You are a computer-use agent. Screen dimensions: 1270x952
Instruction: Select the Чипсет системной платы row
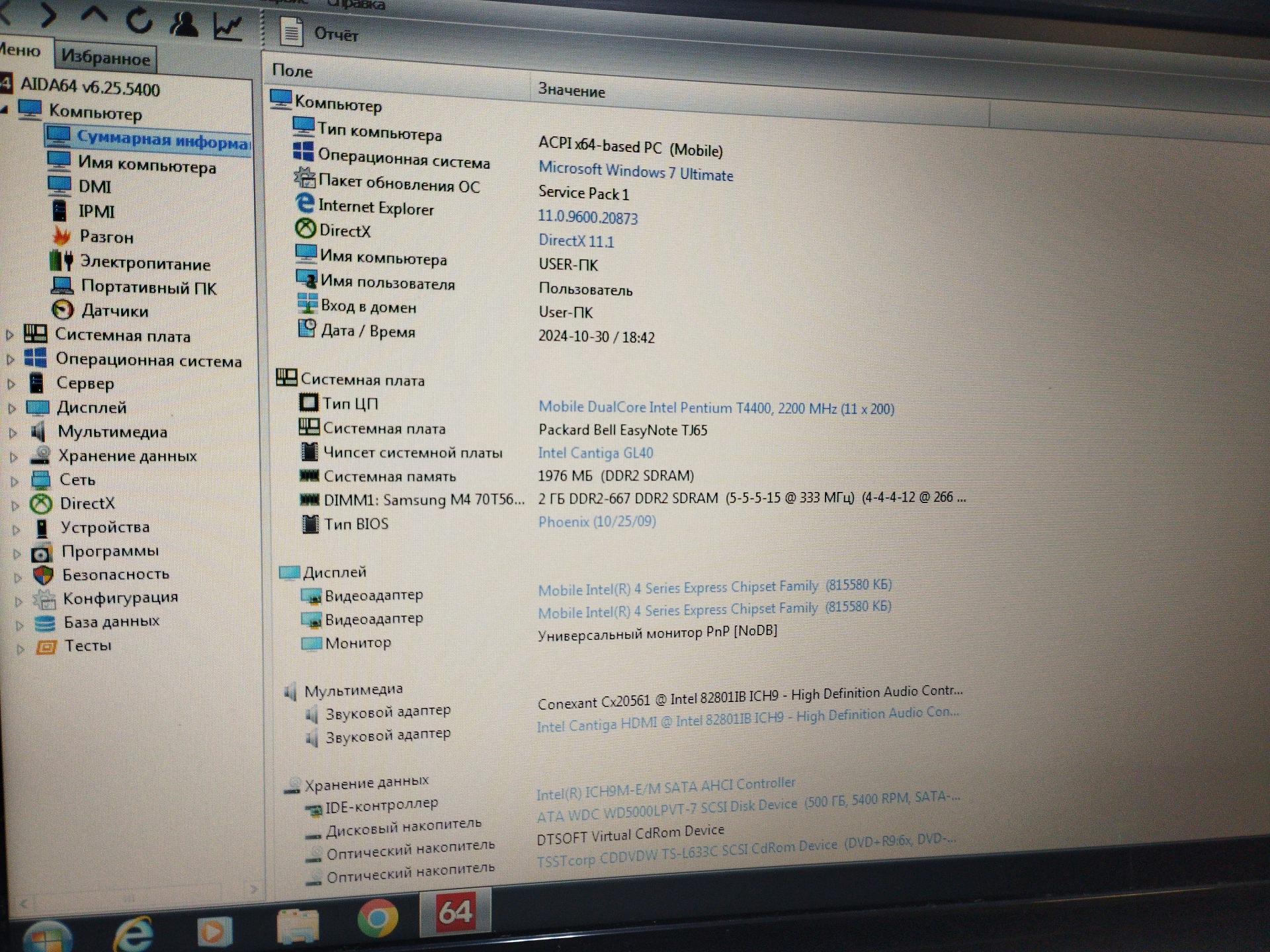[476, 453]
